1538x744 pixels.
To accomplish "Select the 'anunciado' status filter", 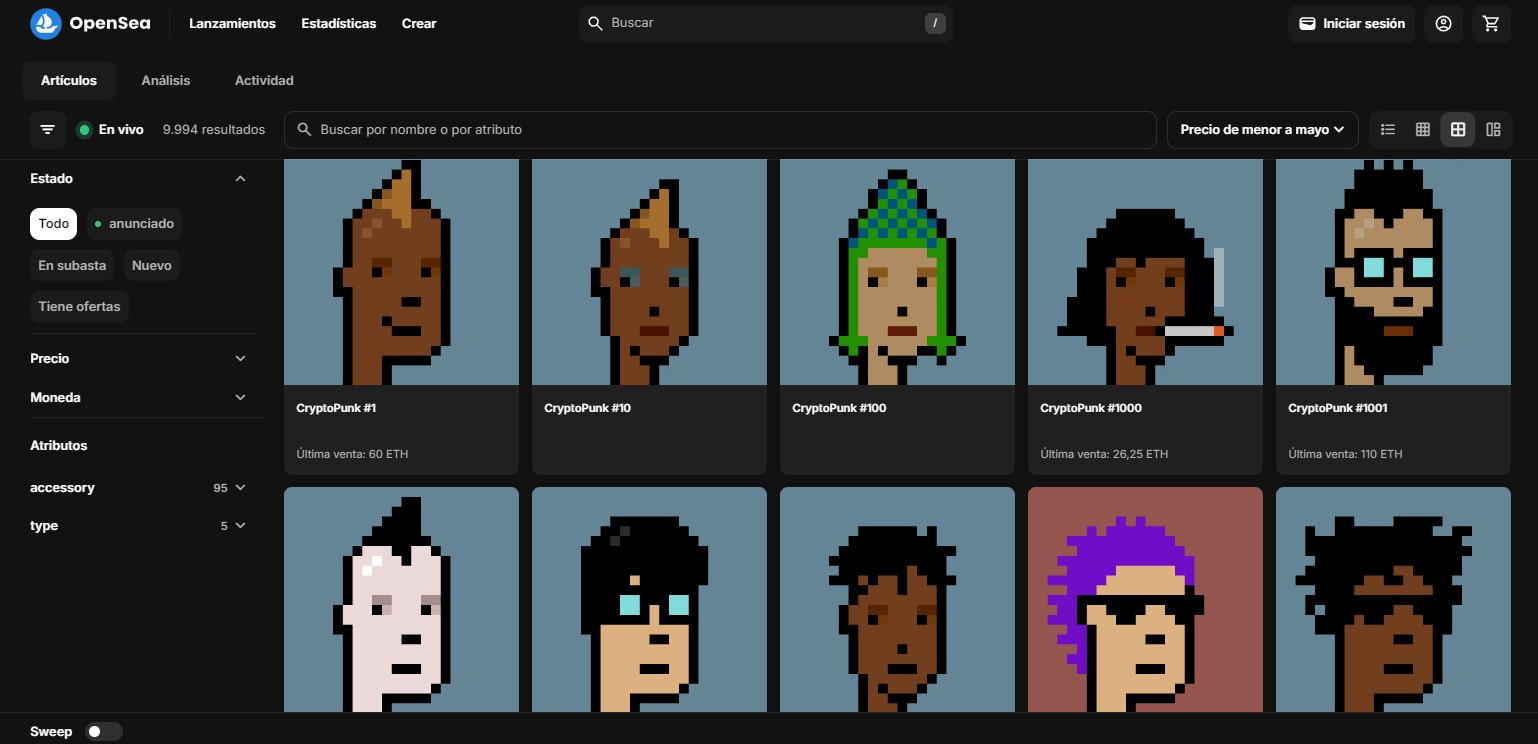I will (134, 224).
